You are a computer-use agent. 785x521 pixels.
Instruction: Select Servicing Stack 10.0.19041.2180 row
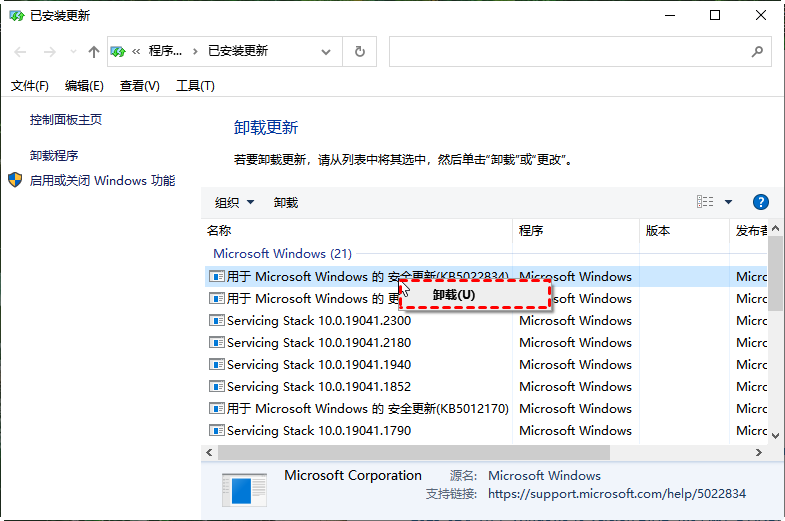click(486, 343)
